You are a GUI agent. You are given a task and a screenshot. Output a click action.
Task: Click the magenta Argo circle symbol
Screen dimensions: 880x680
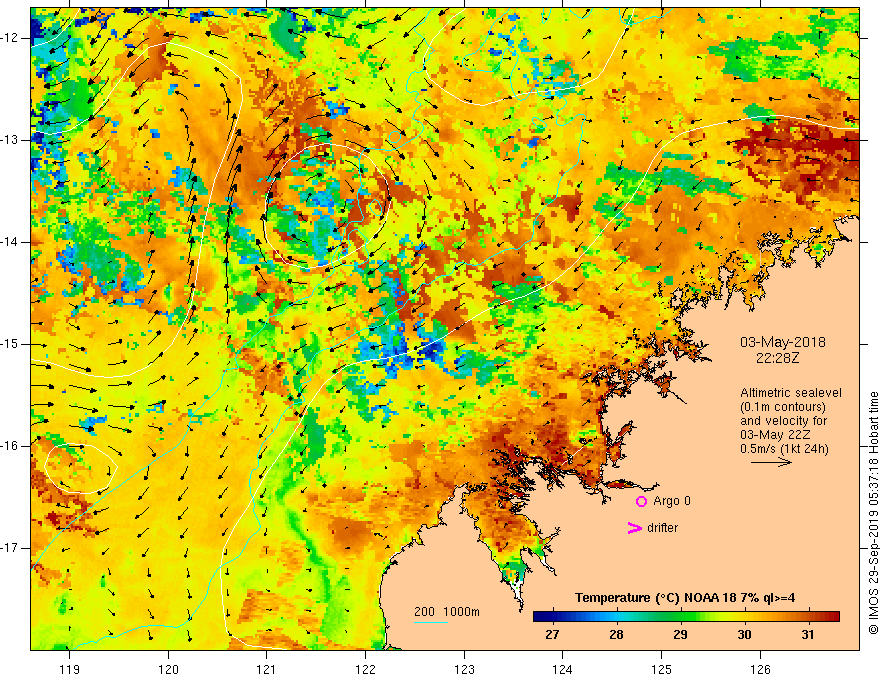pyautogui.click(x=641, y=501)
